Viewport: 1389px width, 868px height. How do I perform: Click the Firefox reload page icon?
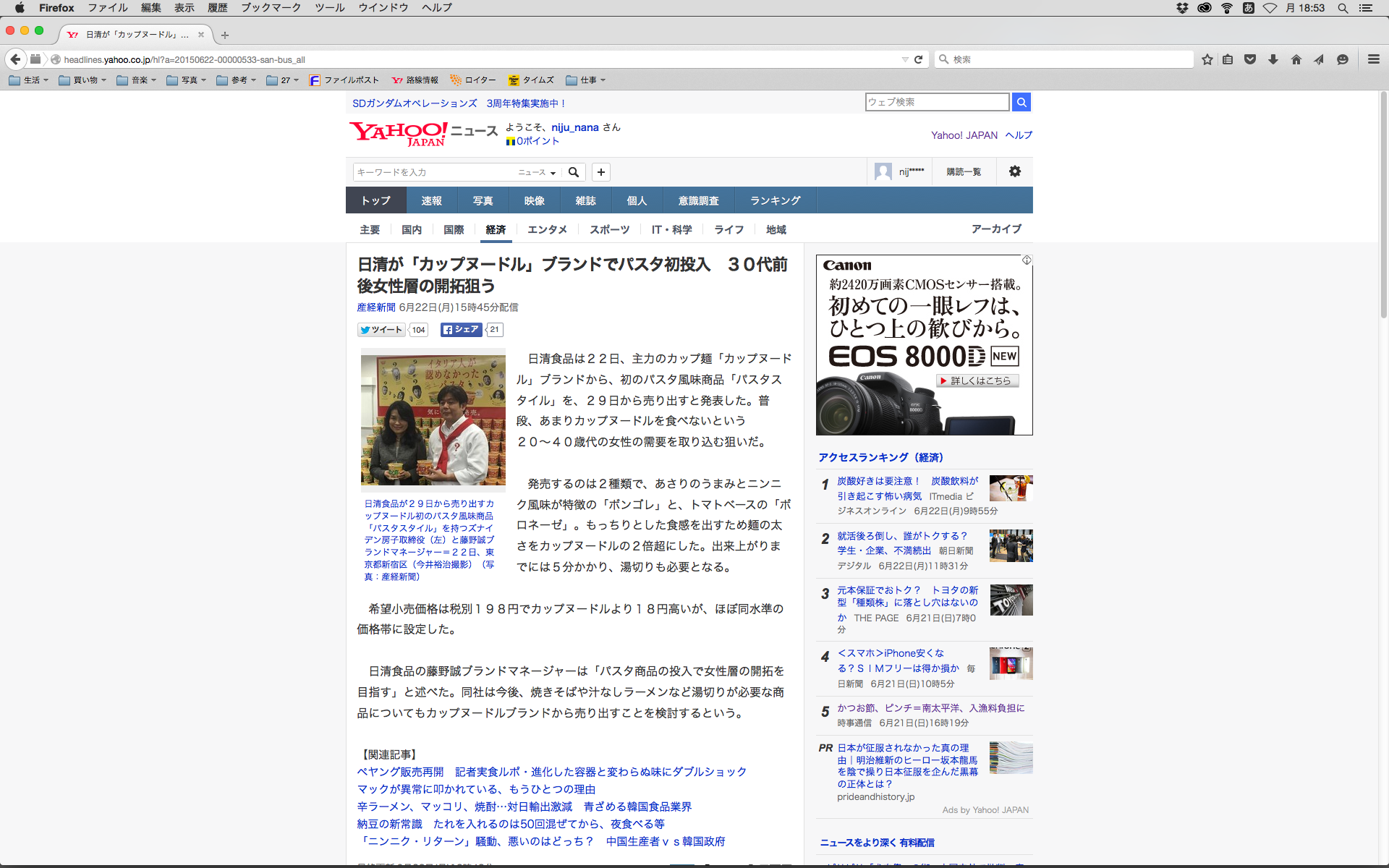(918, 59)
